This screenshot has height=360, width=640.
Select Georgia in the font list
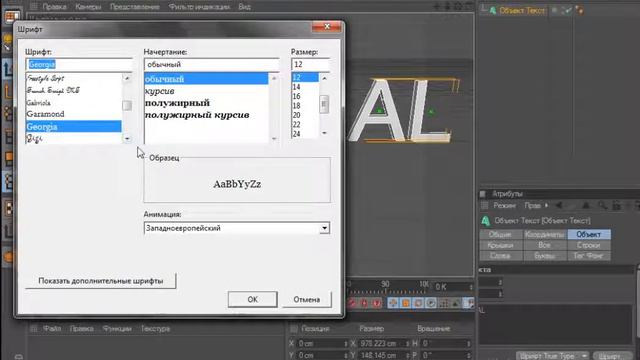[73, 127]
